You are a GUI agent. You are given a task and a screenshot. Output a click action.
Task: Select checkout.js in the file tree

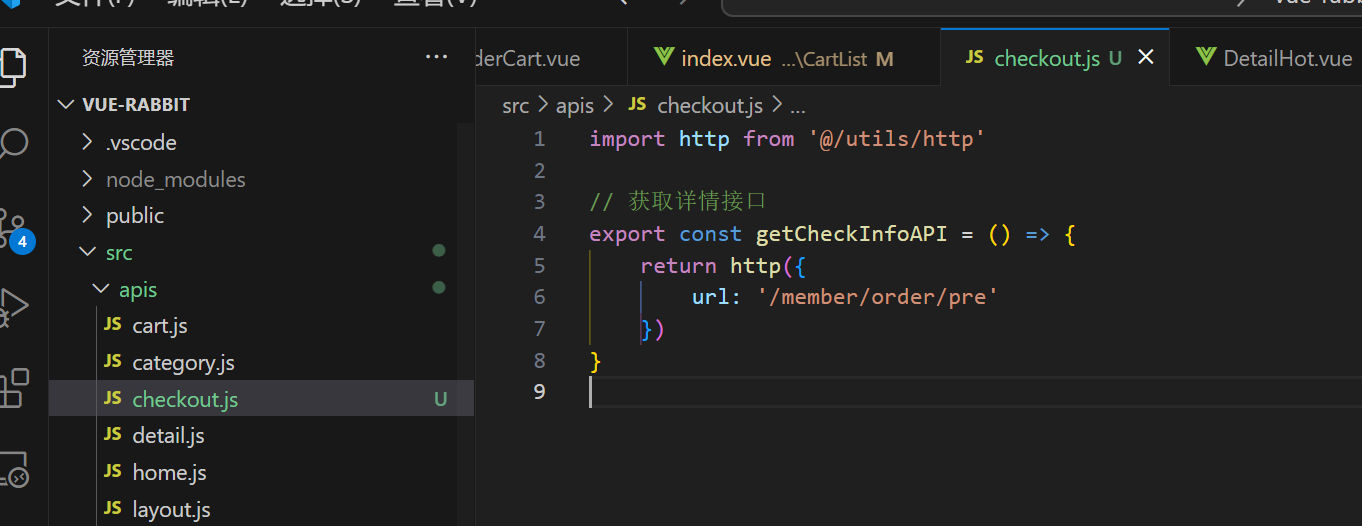[x=262, y=399]
